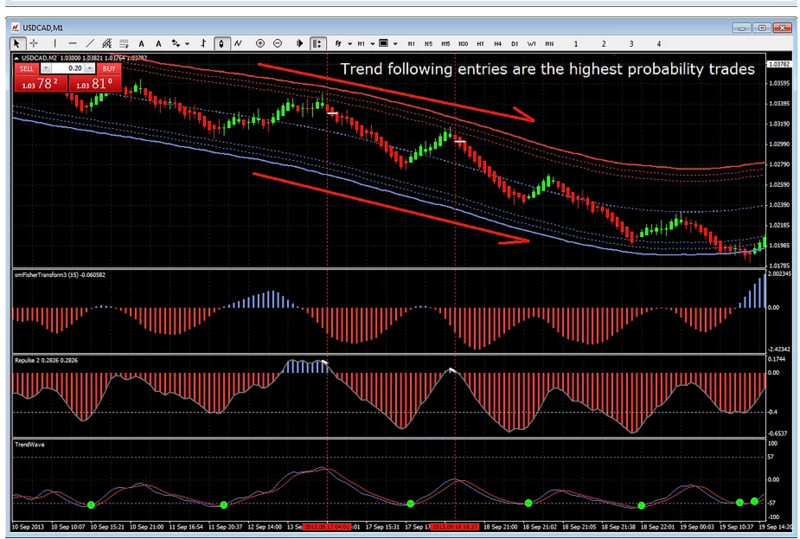Click the zoom in magnifier icon
The width and height of the screenshot is (800, 539).
click(x=260, y=44)
